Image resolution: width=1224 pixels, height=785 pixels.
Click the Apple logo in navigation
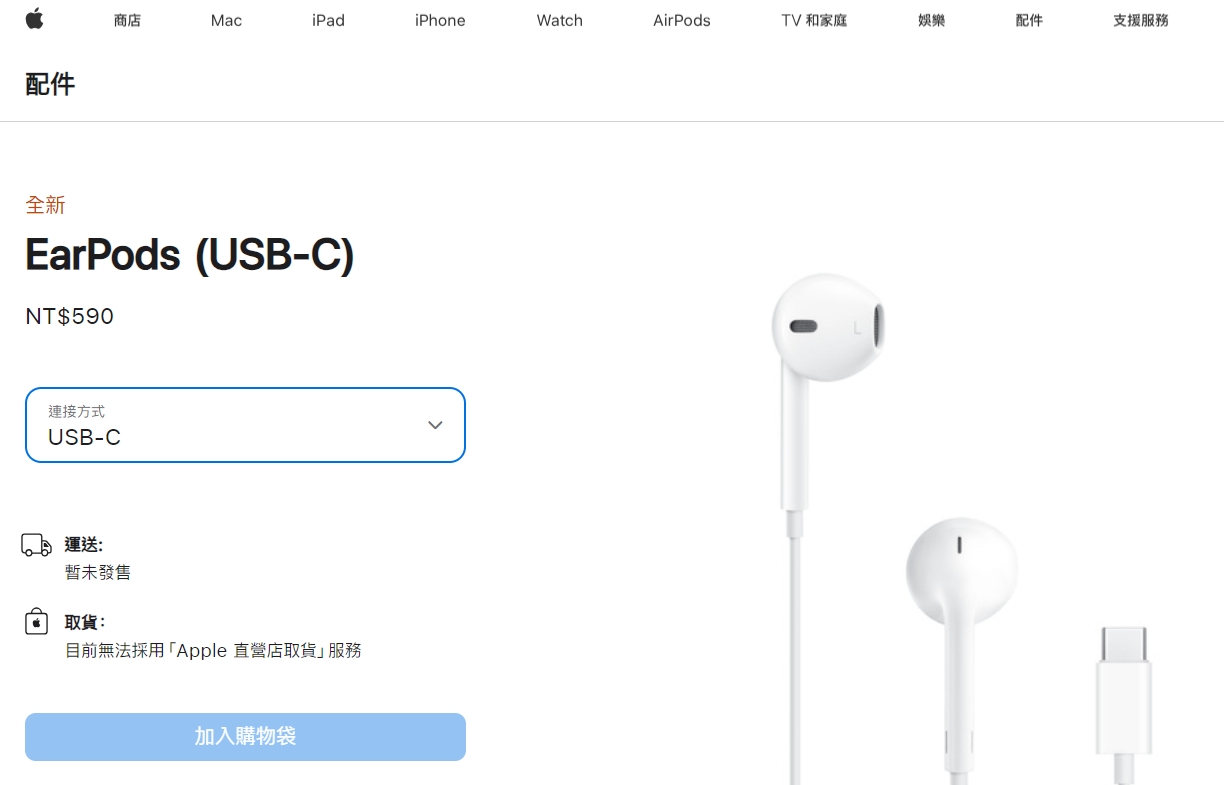pos(35,19)
